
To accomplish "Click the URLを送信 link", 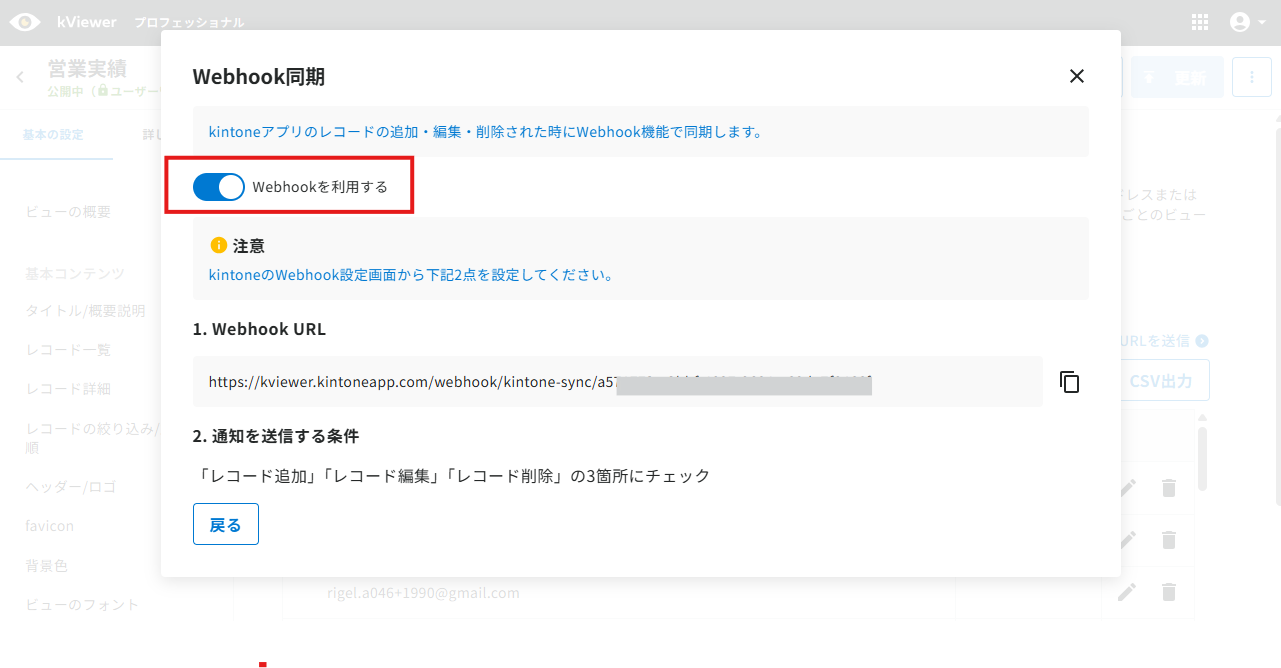I will point(1165,341).
